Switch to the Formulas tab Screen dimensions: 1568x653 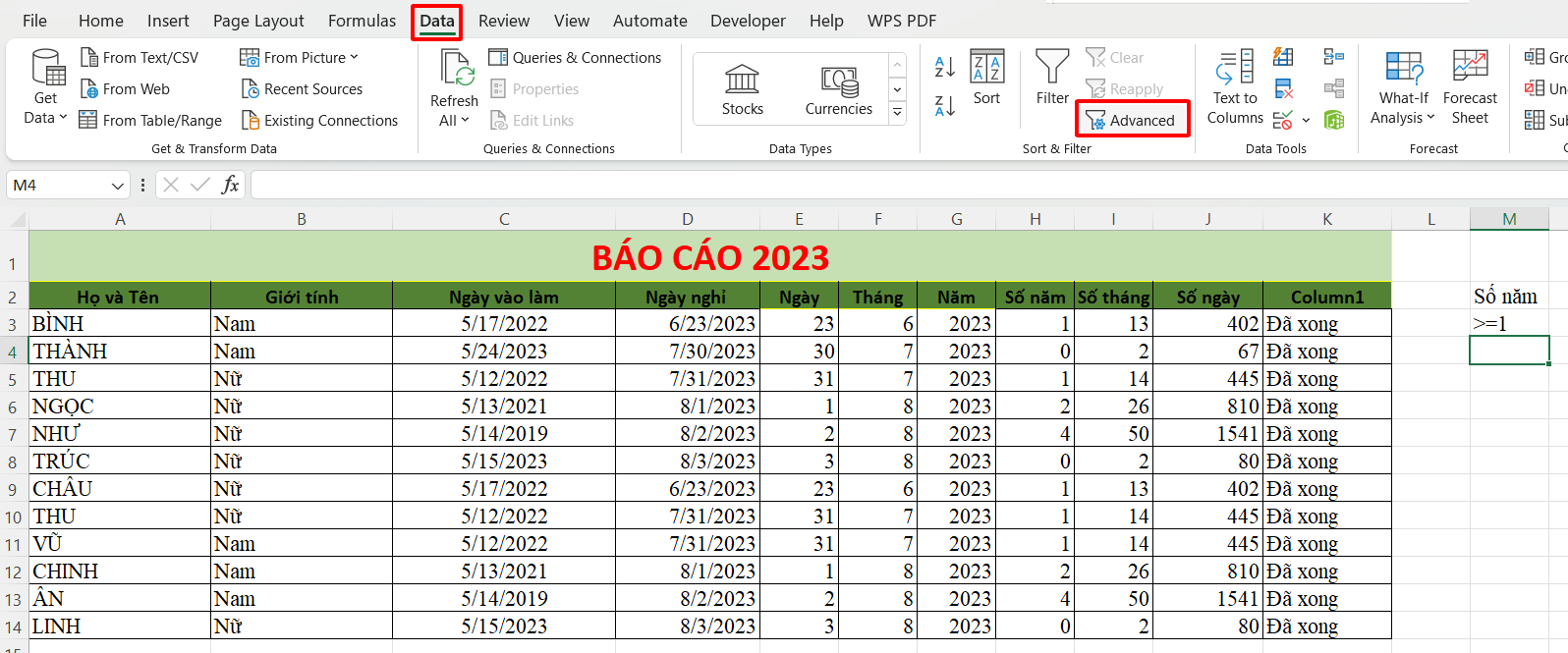[x=362, y=21]
